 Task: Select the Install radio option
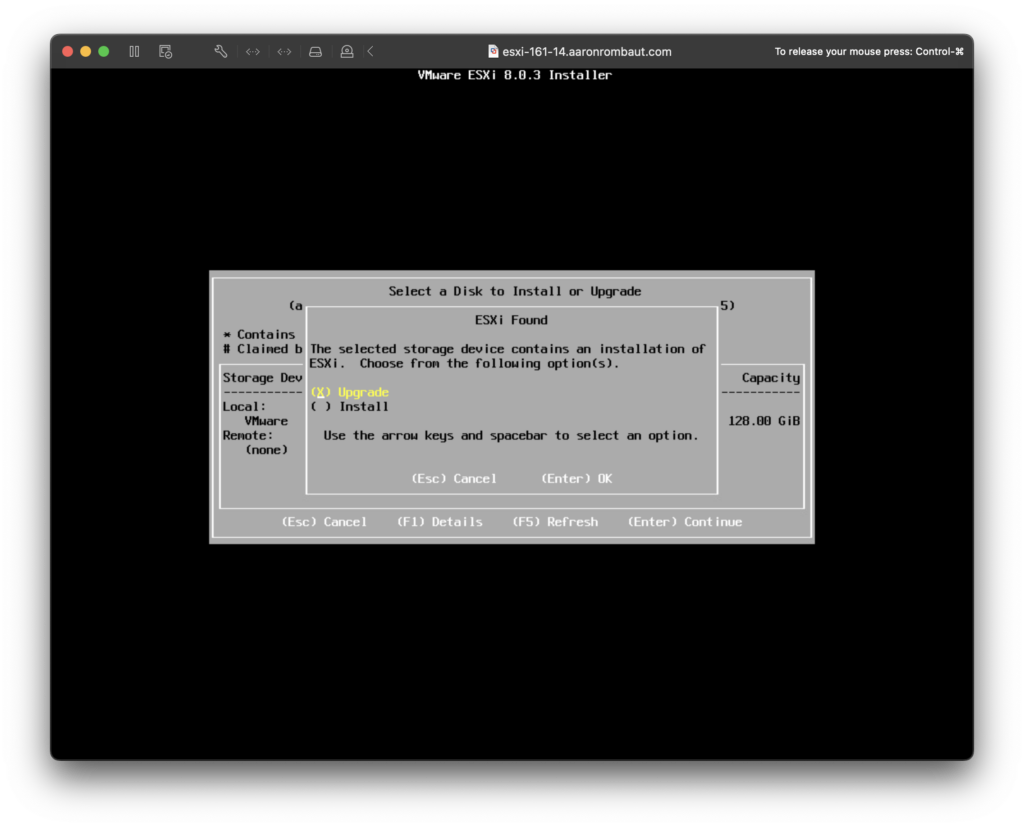350,407
